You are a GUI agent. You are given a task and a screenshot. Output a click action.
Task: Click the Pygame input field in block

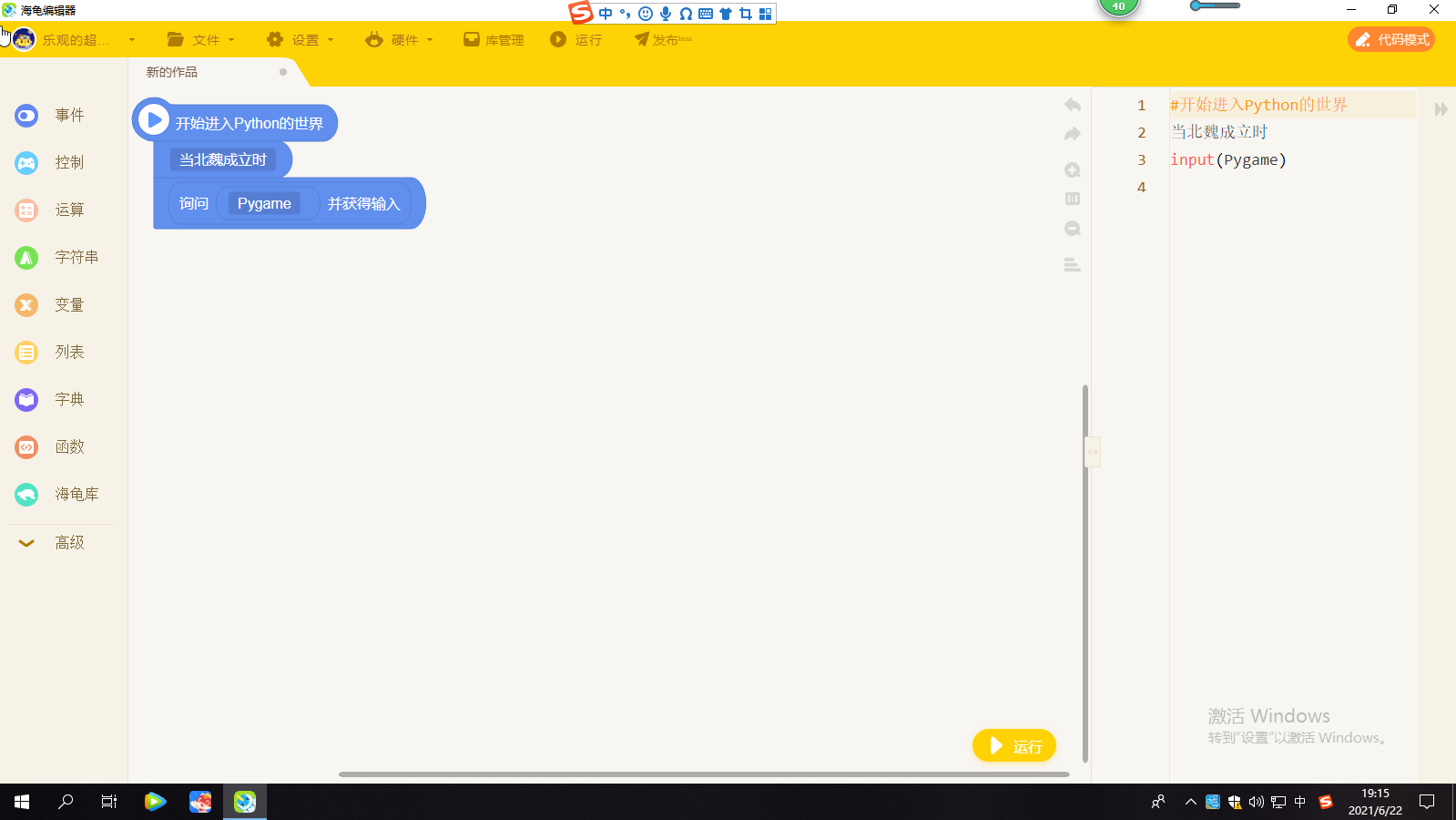pyautogui.click(x=264, y=203)
